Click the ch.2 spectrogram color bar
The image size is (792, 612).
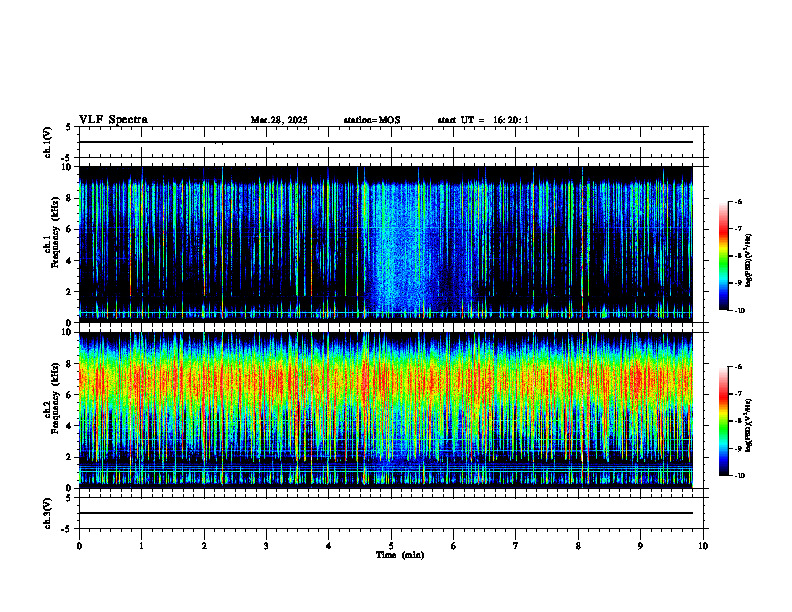(x=723, y=421)
